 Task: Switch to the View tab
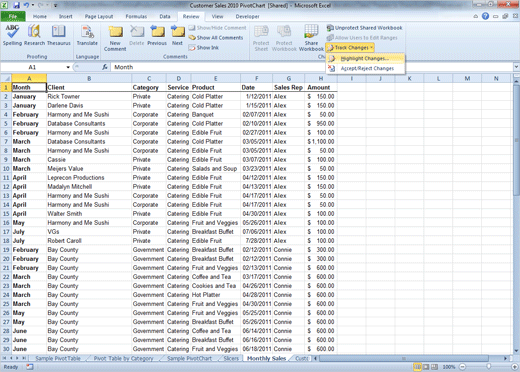click(217, 16)
